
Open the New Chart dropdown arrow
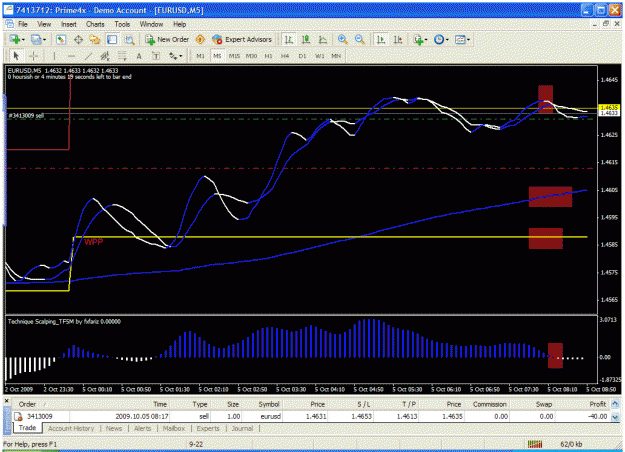(23, 40)
